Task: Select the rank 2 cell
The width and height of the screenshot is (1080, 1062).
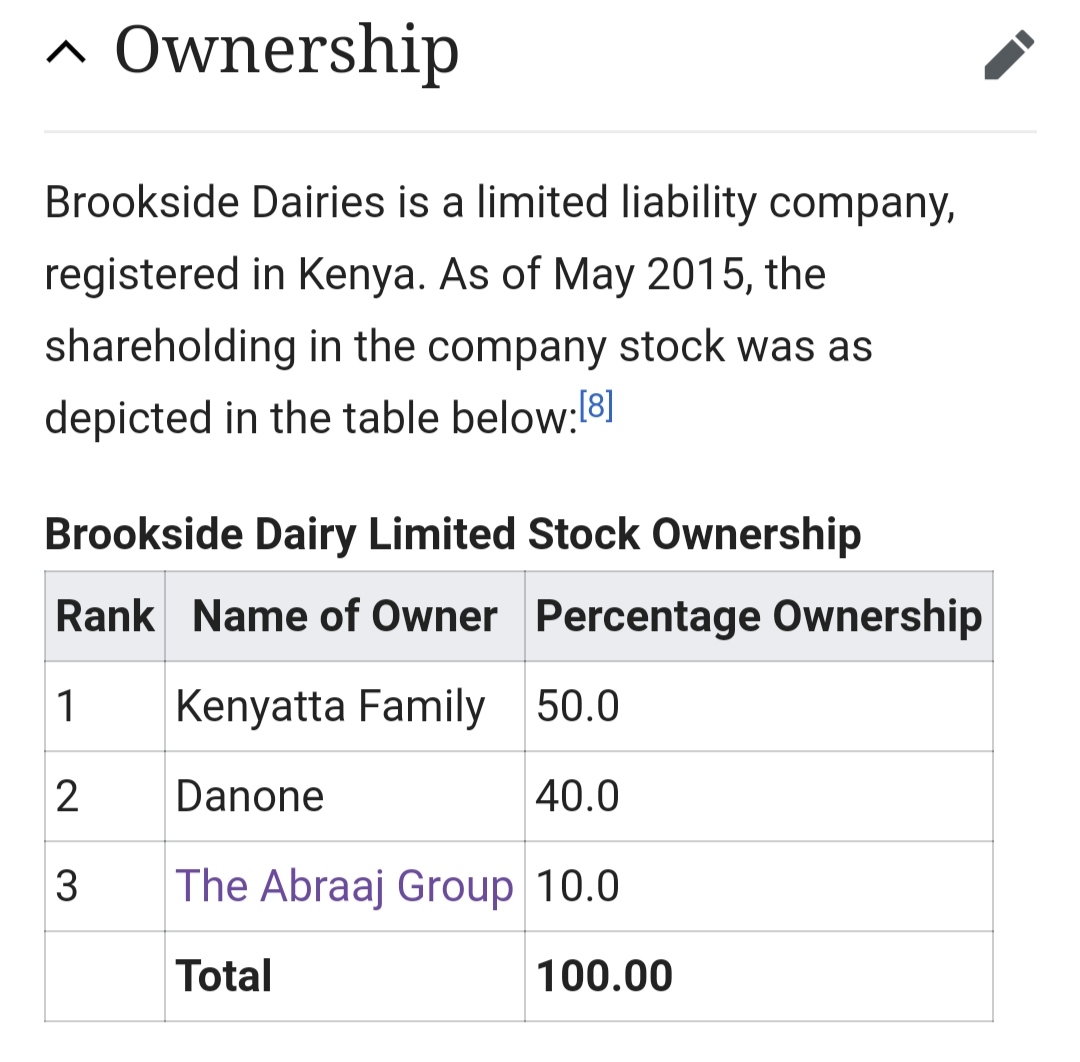Action: pos(67,797)
